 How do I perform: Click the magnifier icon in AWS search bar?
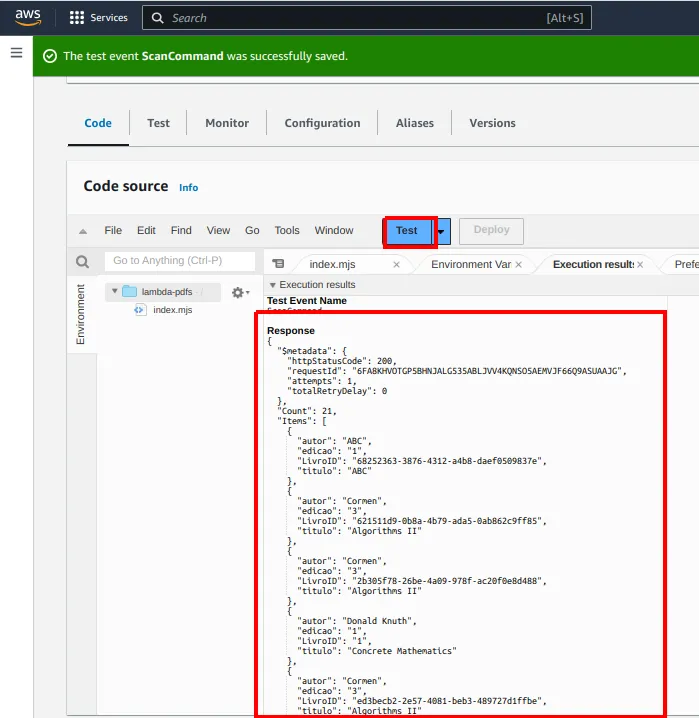157,18
